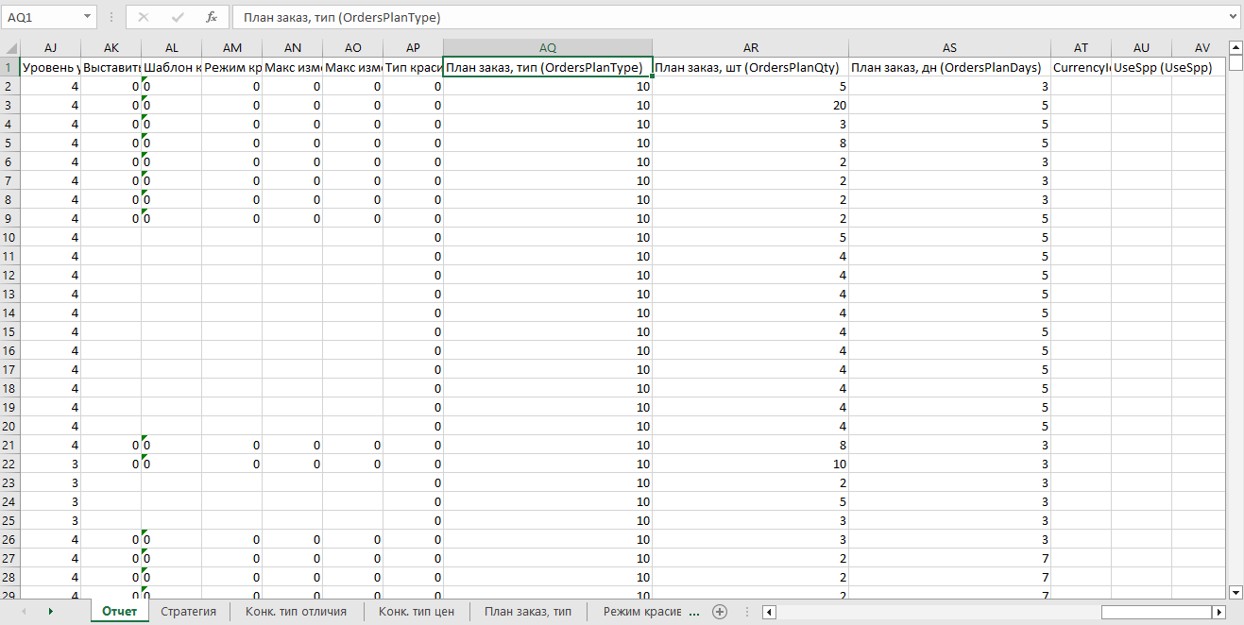The height and width of the screenshot is (625, 1244).
Task: Click the formula bar text field
Action: [730, 17]
